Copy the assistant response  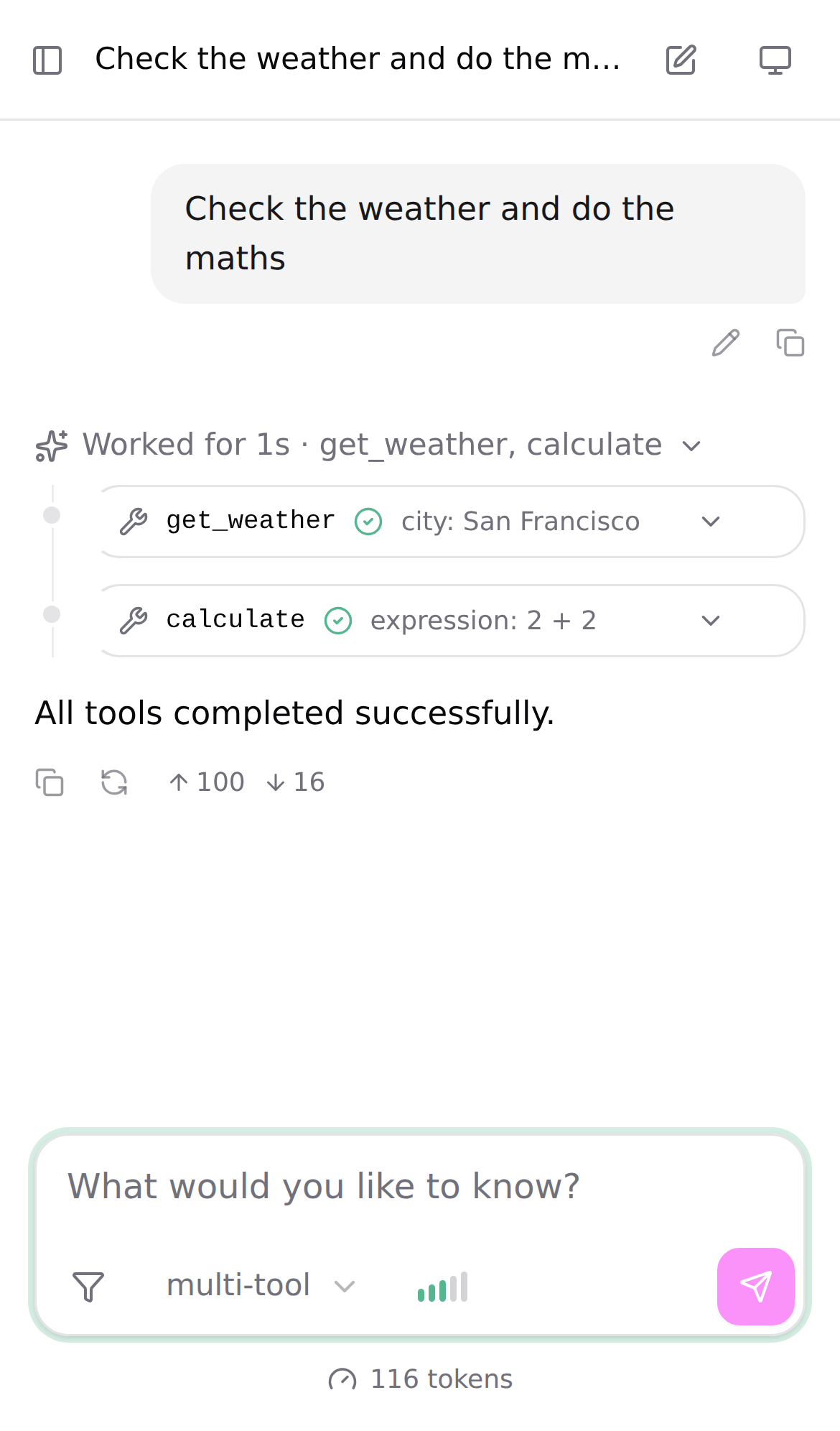pyautogui.click(x=50, y=782)
